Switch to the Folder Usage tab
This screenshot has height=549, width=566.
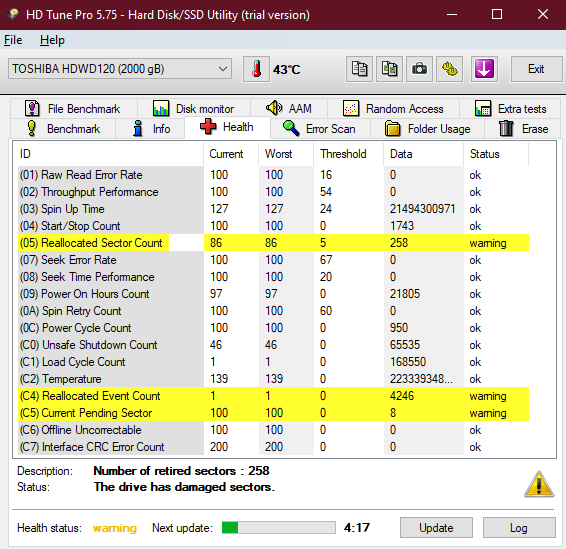(x=427, y=129)
